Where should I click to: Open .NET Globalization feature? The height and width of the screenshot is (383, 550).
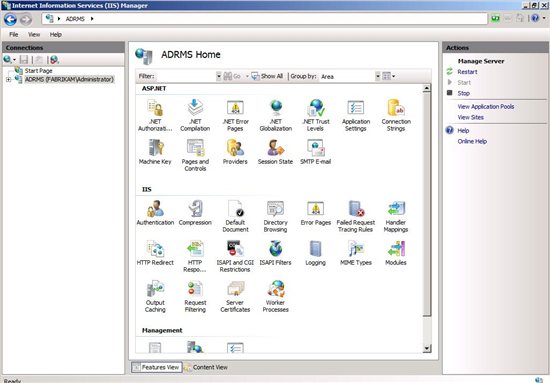click(275, 115)
